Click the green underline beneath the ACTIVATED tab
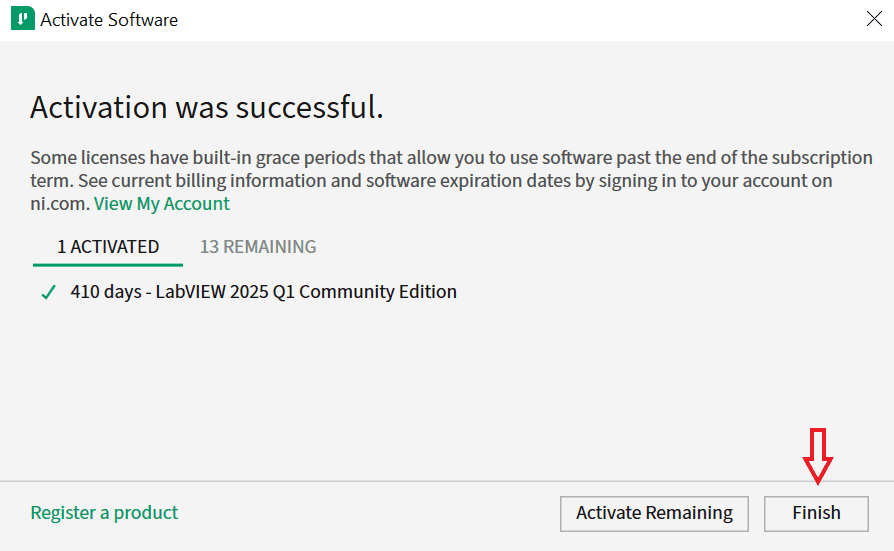Screen dimensions: 894x551 108,265
